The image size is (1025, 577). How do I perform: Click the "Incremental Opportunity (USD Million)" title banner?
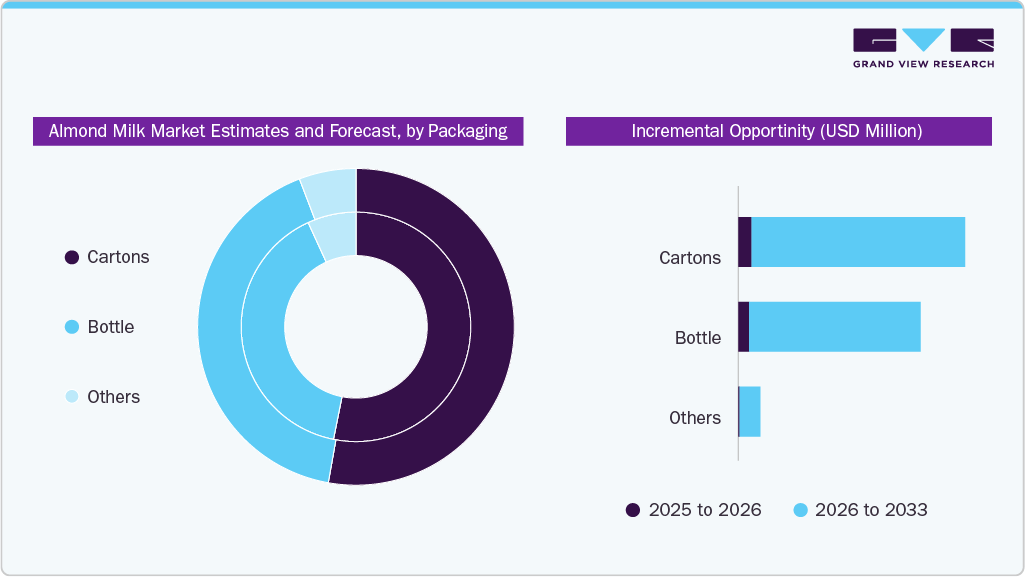(779, 131)
